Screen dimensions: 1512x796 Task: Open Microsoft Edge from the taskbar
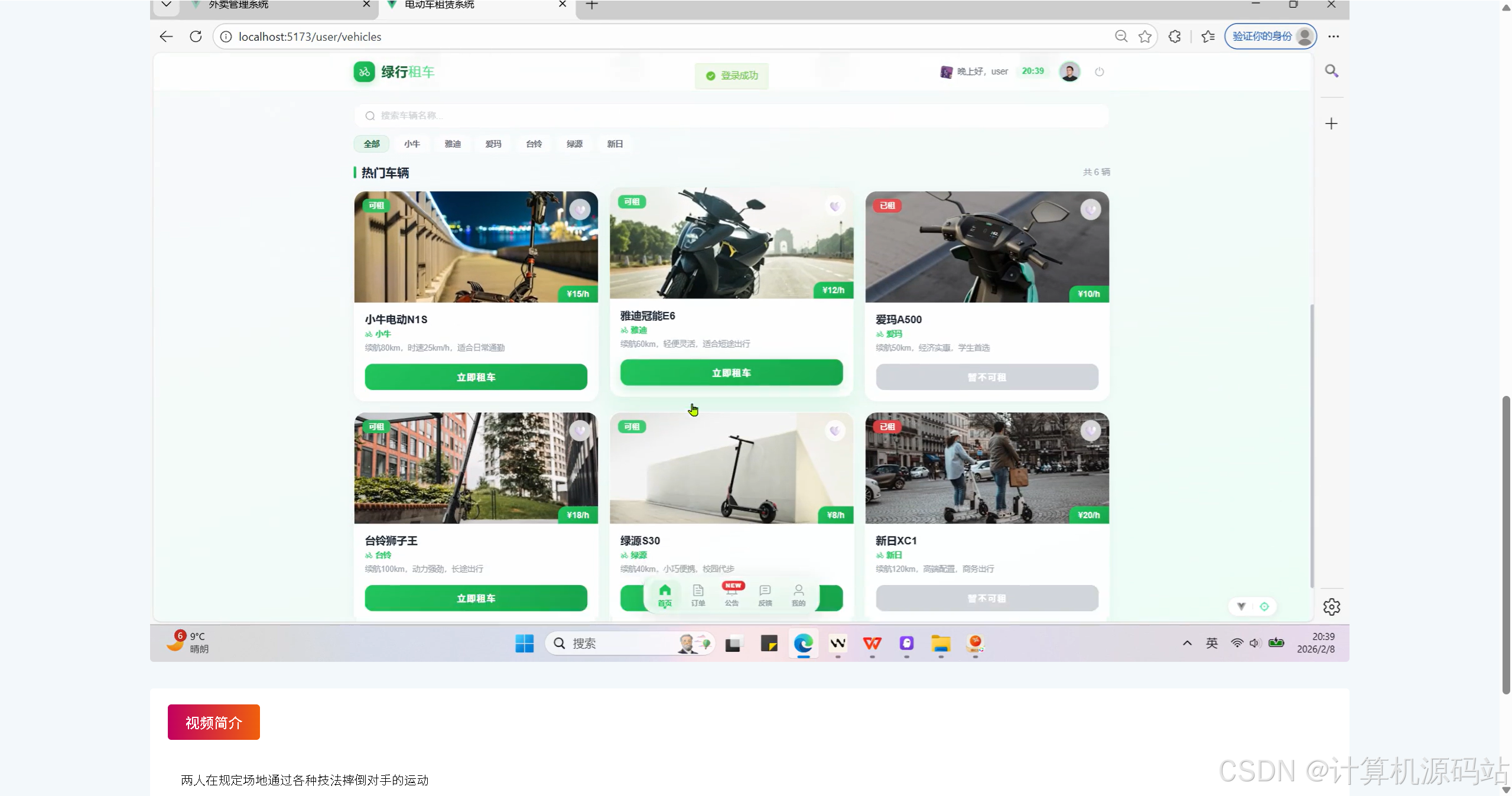click(803, 643)
